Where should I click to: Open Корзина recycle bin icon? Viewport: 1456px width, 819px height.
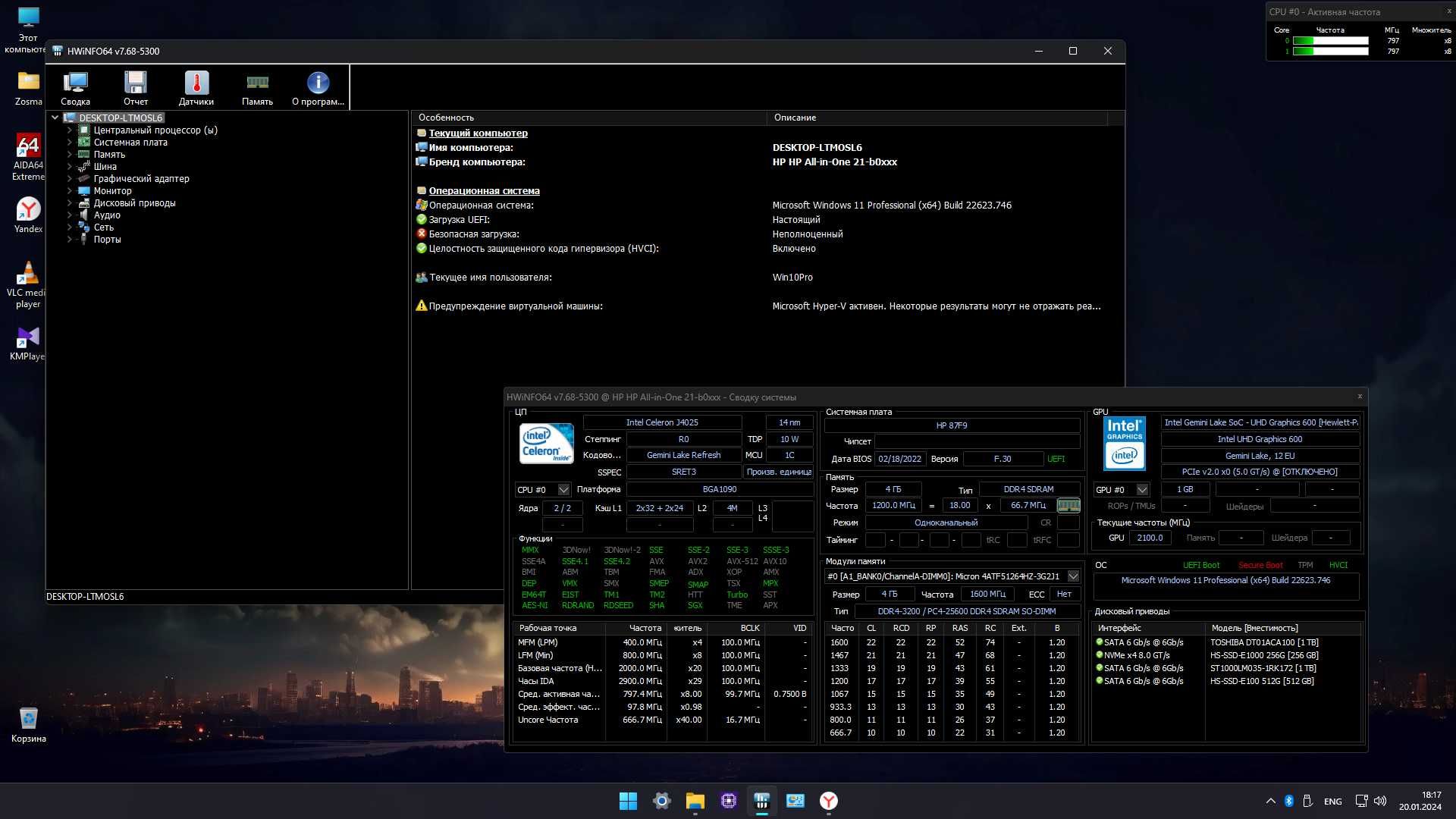tap(28, 725)
